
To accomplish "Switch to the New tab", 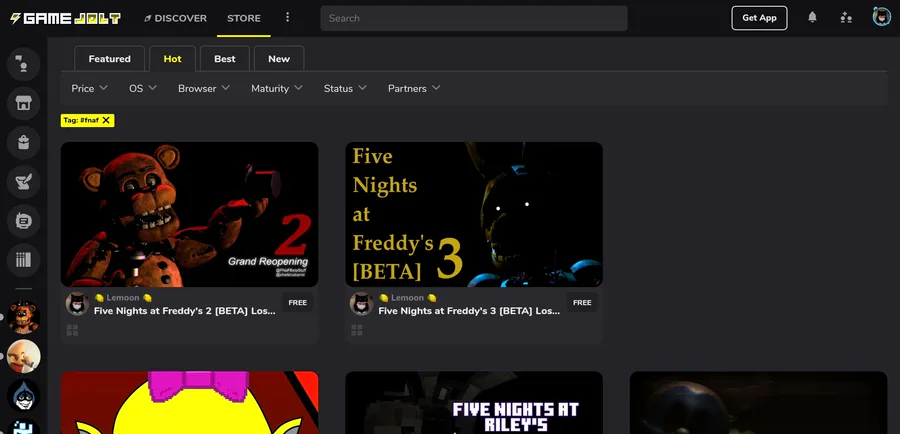I will [279, 59].
